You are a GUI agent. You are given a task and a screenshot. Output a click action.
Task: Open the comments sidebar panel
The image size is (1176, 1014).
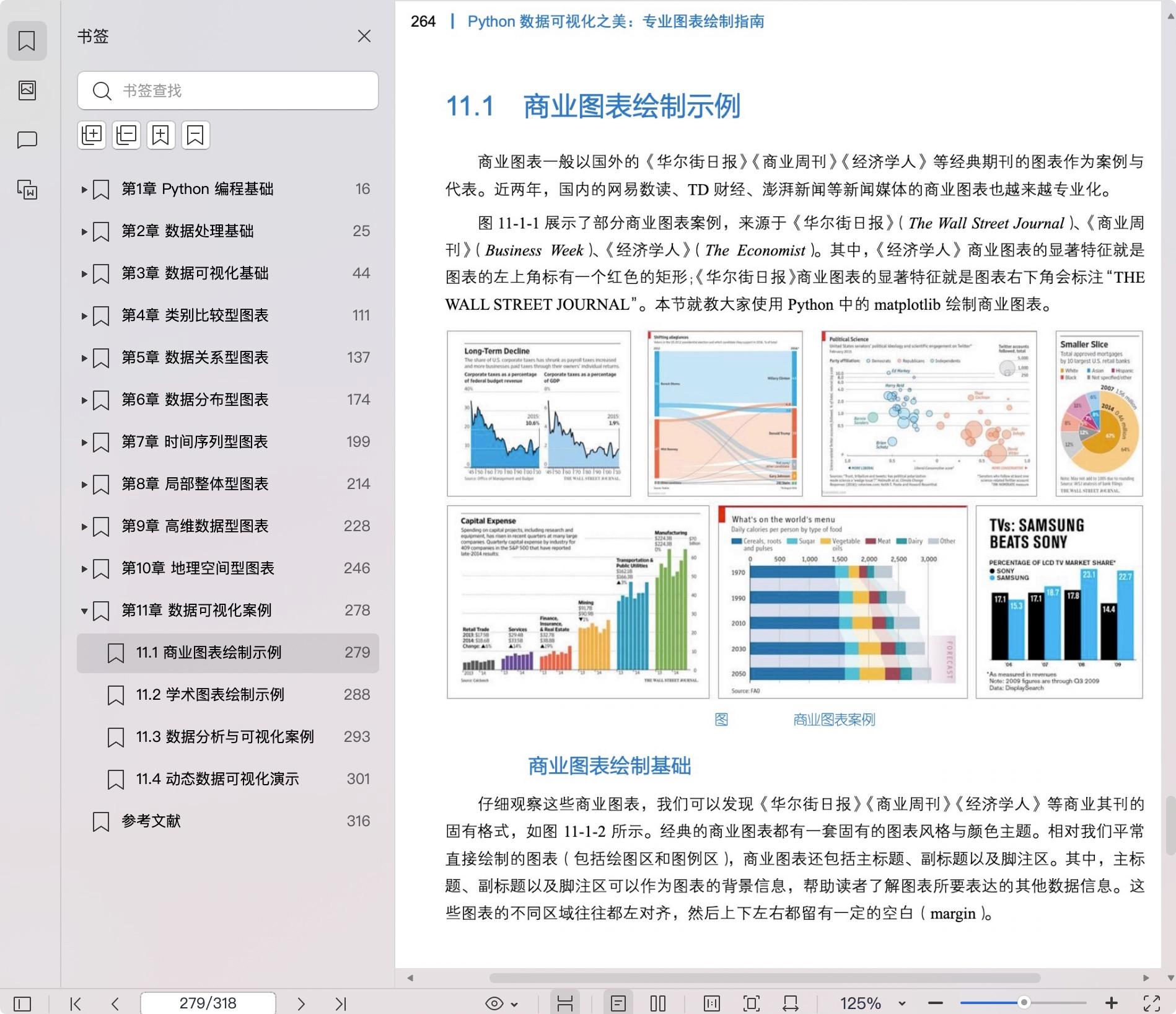(x=27, y=140)
